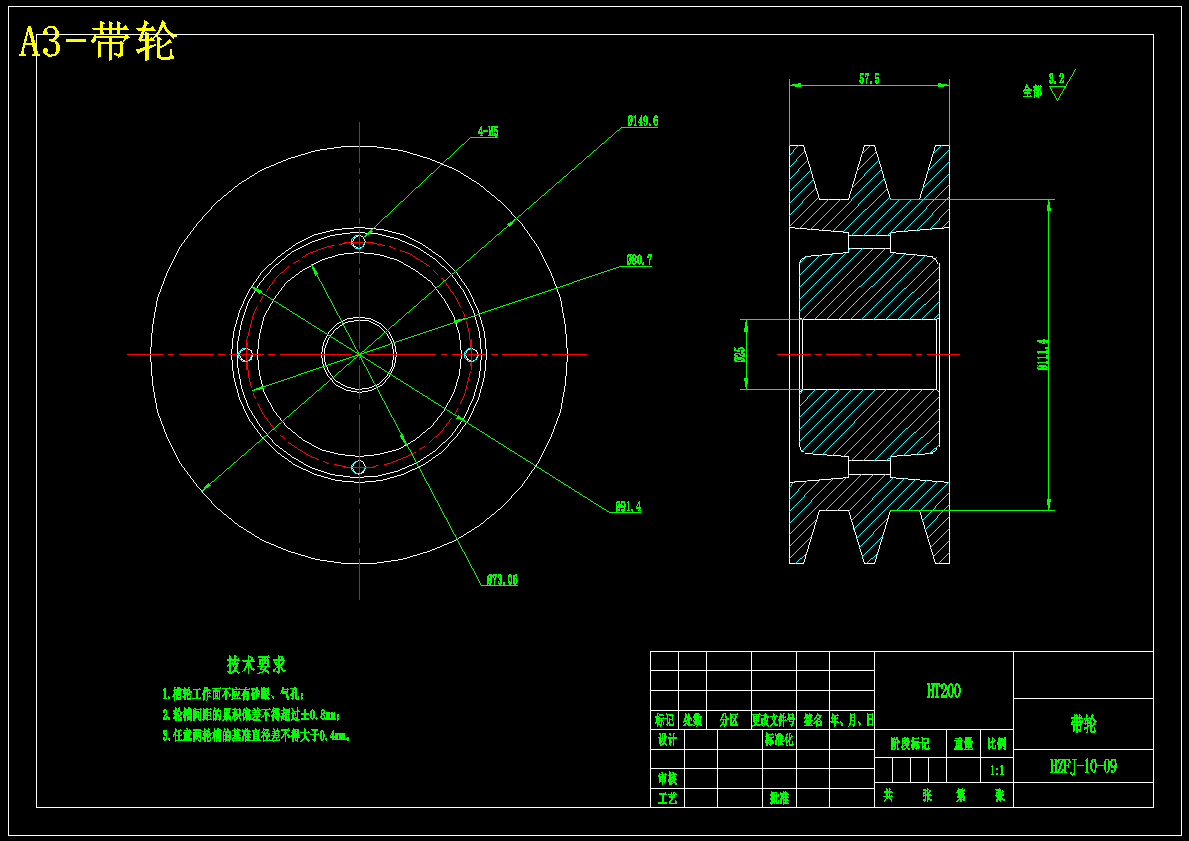Image resolution: width=1189 pixels, height=841 pixels.
Task: Select requirement line 1 about 砂眼、气孔
Action: pos(234,693)
